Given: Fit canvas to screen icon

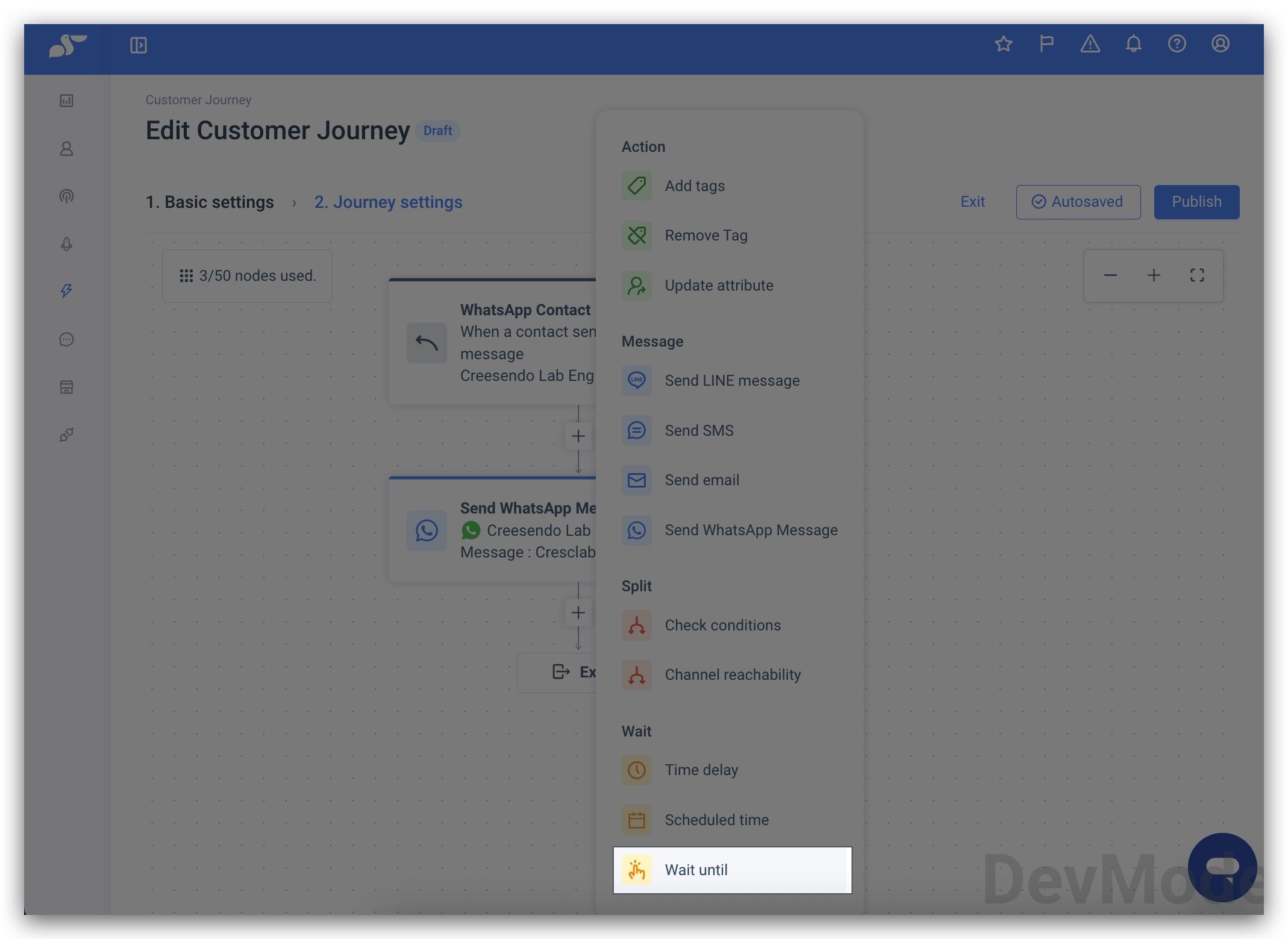Looking at the screenshot, I should [x=1197, y=275].
